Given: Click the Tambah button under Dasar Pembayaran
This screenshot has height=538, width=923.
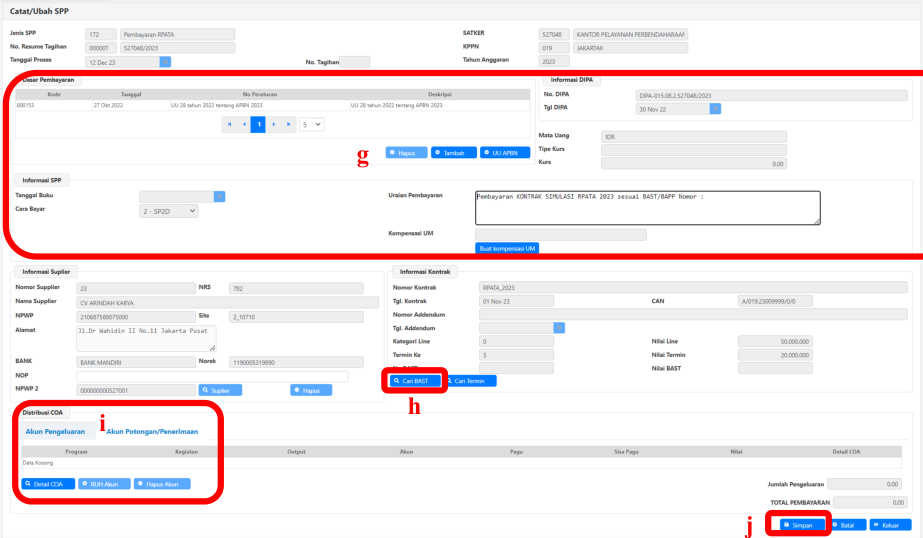Looking at the screenshot, I should tap(453, 153).
